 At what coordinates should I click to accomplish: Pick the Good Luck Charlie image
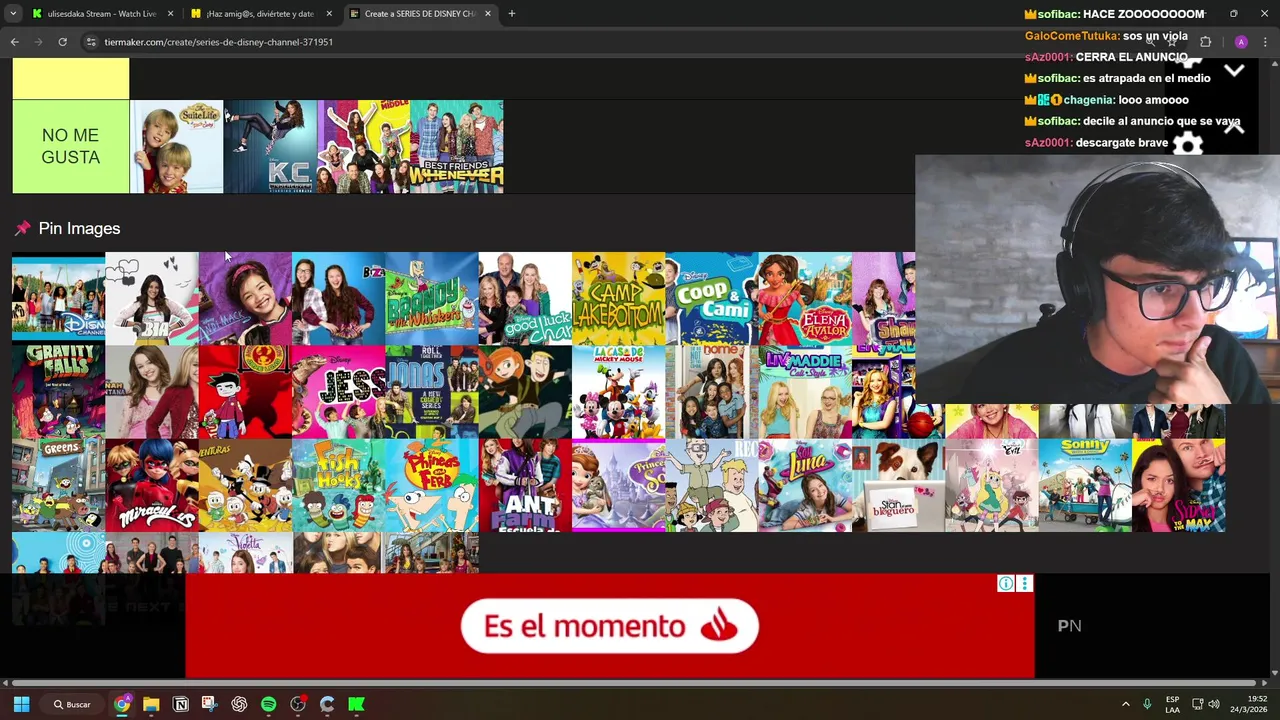click(525, 298)
